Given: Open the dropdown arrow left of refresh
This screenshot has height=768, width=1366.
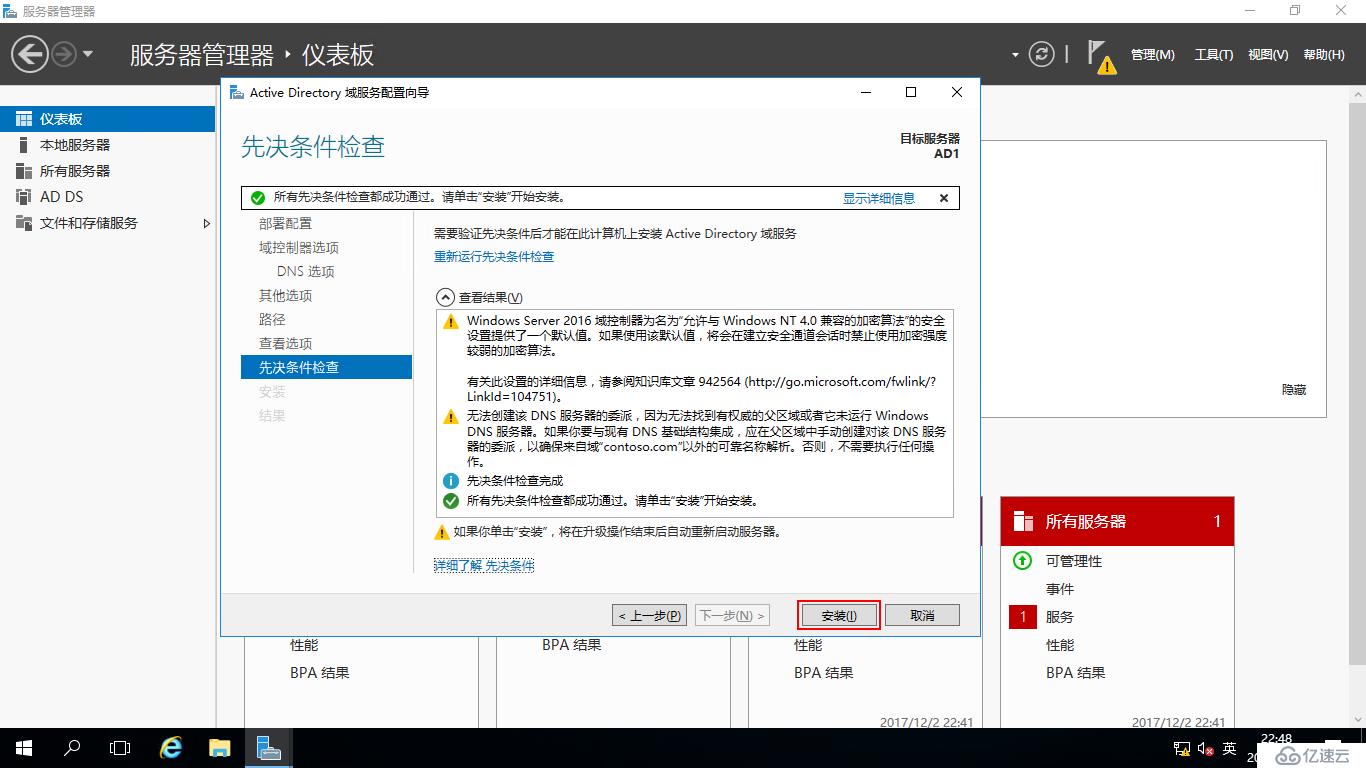Looking at the screenshot, I should click(1016, 55).
